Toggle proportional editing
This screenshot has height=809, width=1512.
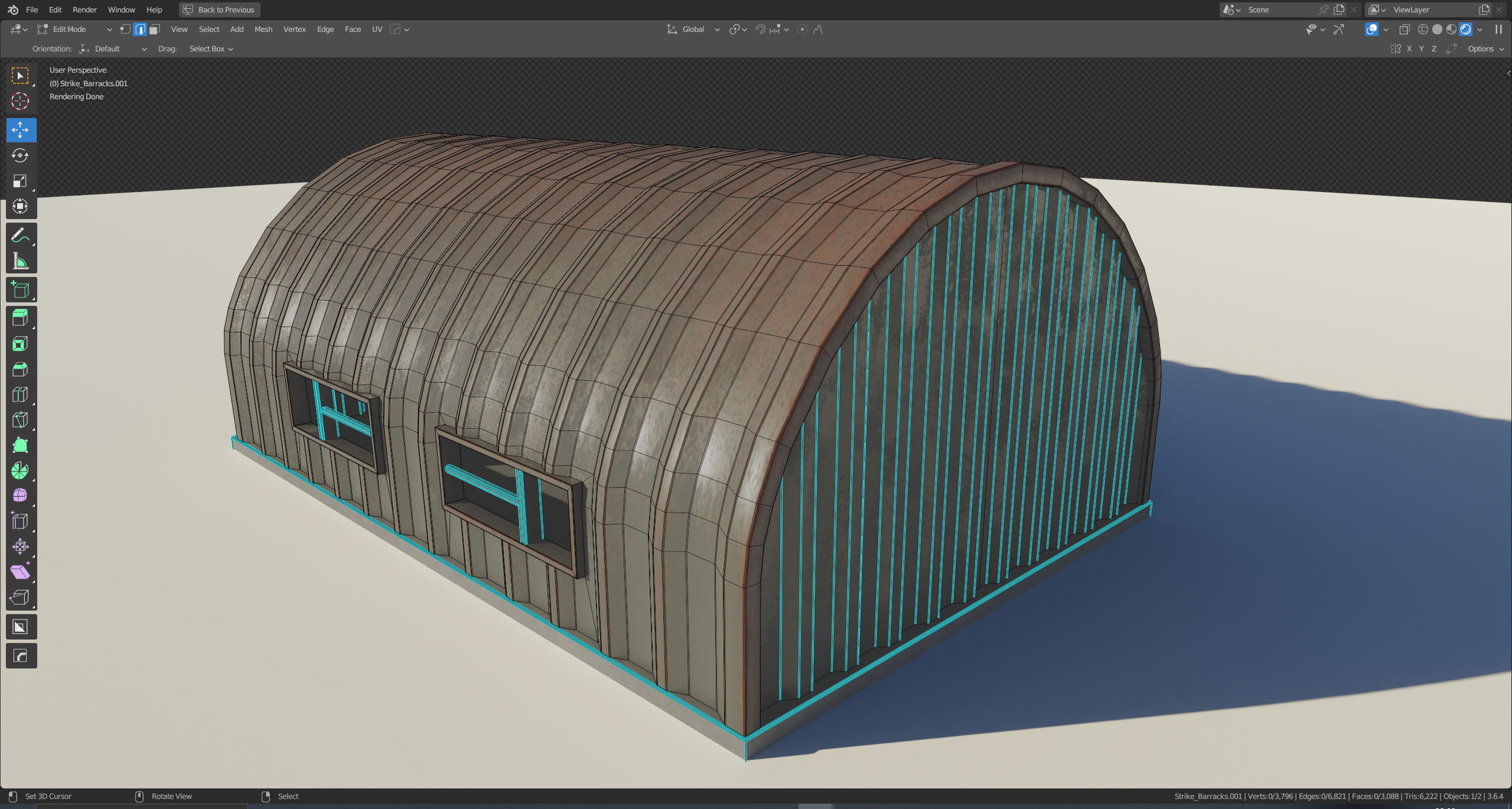click(802, 30)
